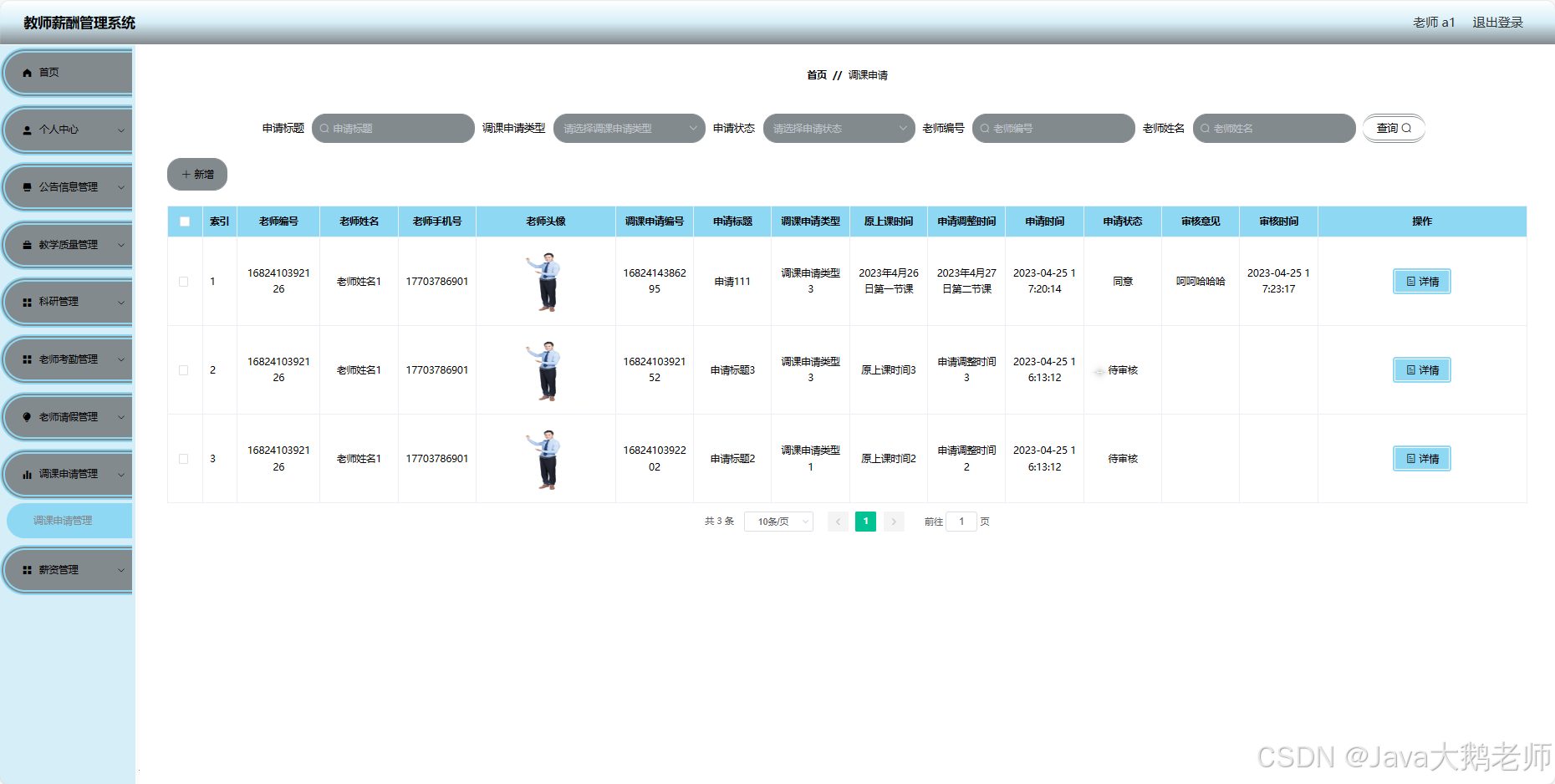Click the icon beside 公告信息管理
Viewport: 1555px width, 784px height.
pyautogui.click(x=27, y=187)
